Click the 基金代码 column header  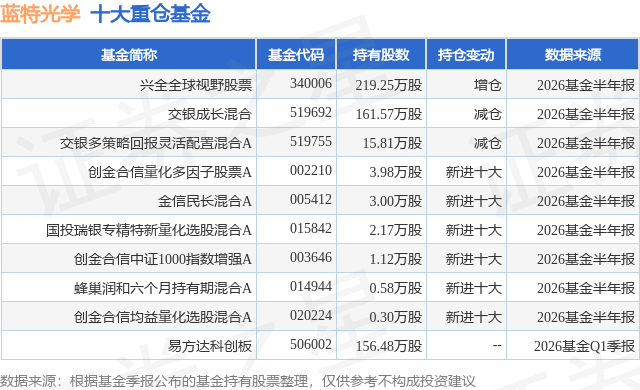click(x=296, y=55)
